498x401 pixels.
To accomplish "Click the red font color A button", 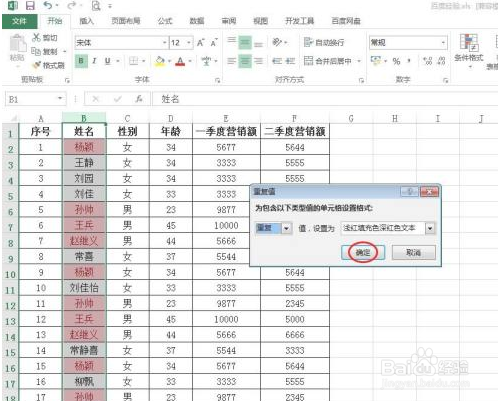I will coord(180,61).
